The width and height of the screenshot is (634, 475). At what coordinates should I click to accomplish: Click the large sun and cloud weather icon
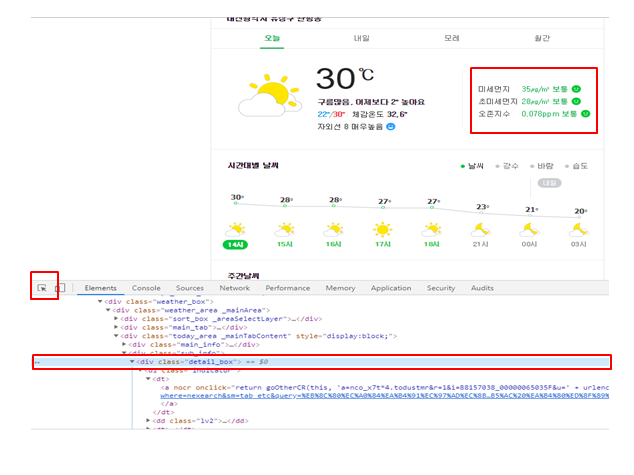tap(270, 96)
